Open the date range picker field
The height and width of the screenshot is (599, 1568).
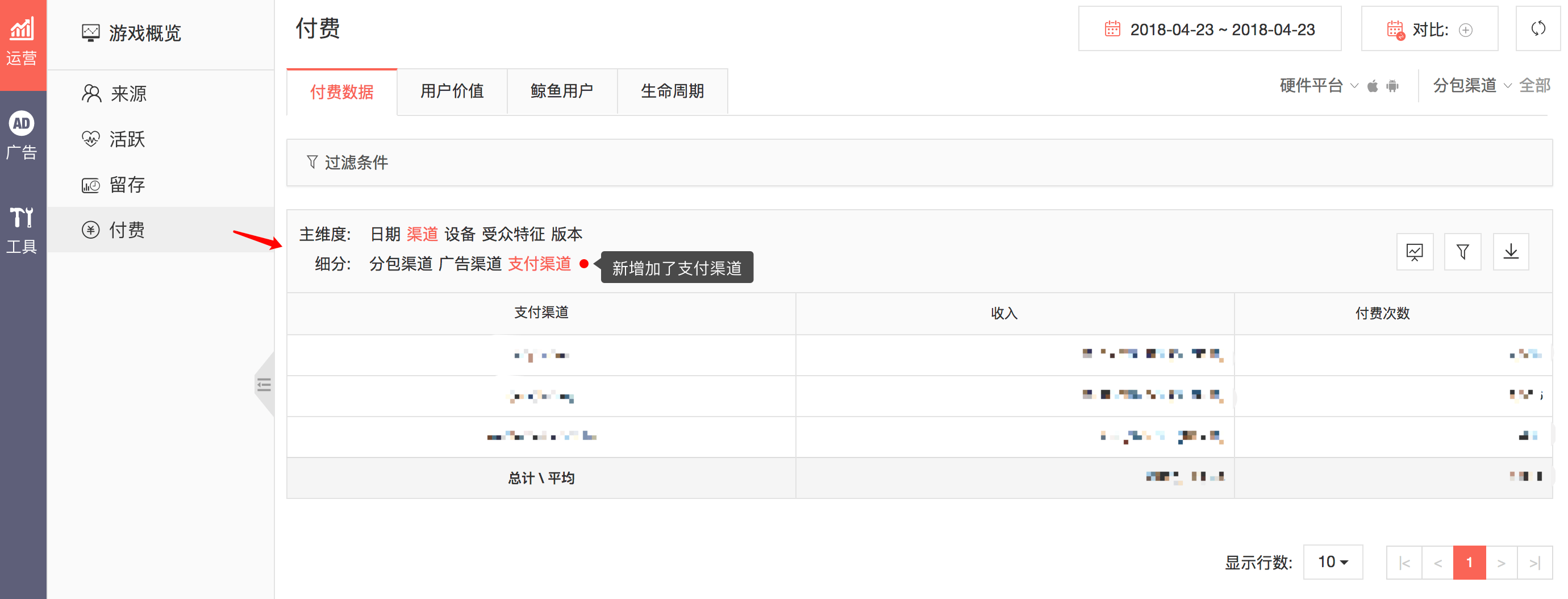point(1209,29)
